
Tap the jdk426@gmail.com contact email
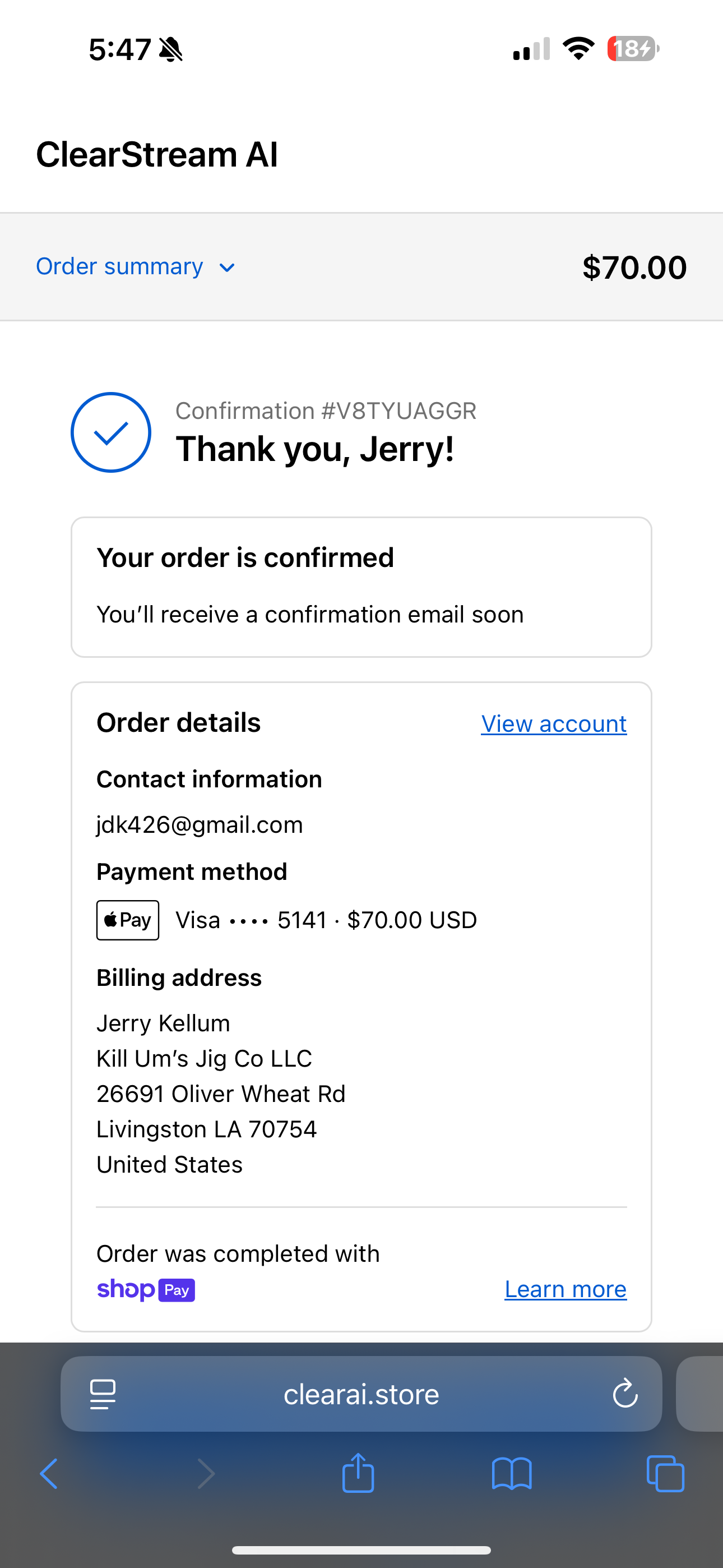[x=200, y=825]
